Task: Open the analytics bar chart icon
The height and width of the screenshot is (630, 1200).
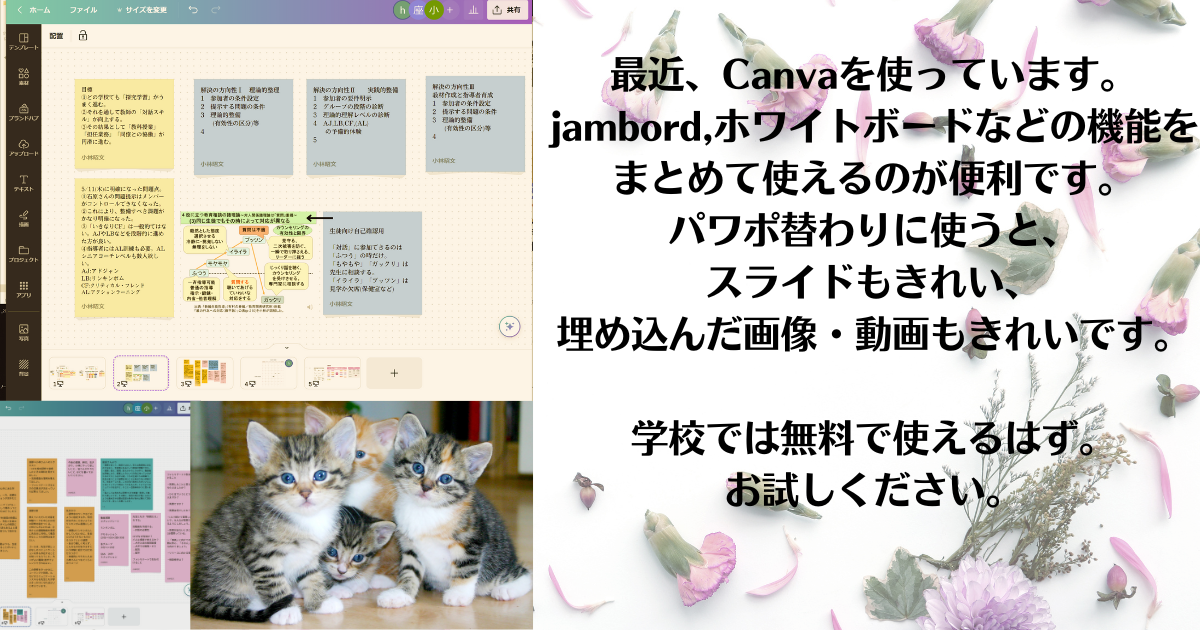Action: (x=472, y=9)
